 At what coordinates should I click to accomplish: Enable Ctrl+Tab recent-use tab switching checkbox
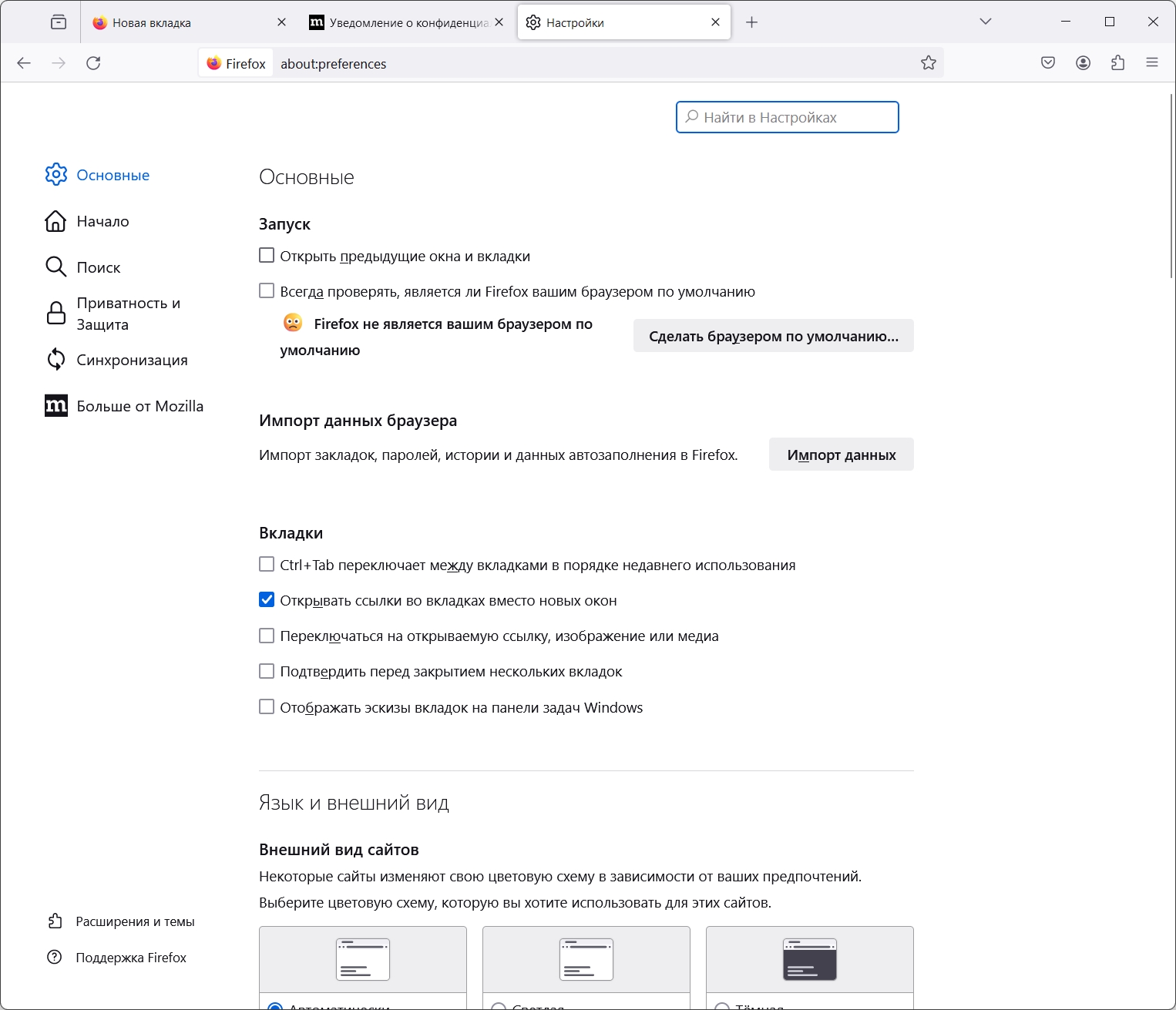pos(267,564)
